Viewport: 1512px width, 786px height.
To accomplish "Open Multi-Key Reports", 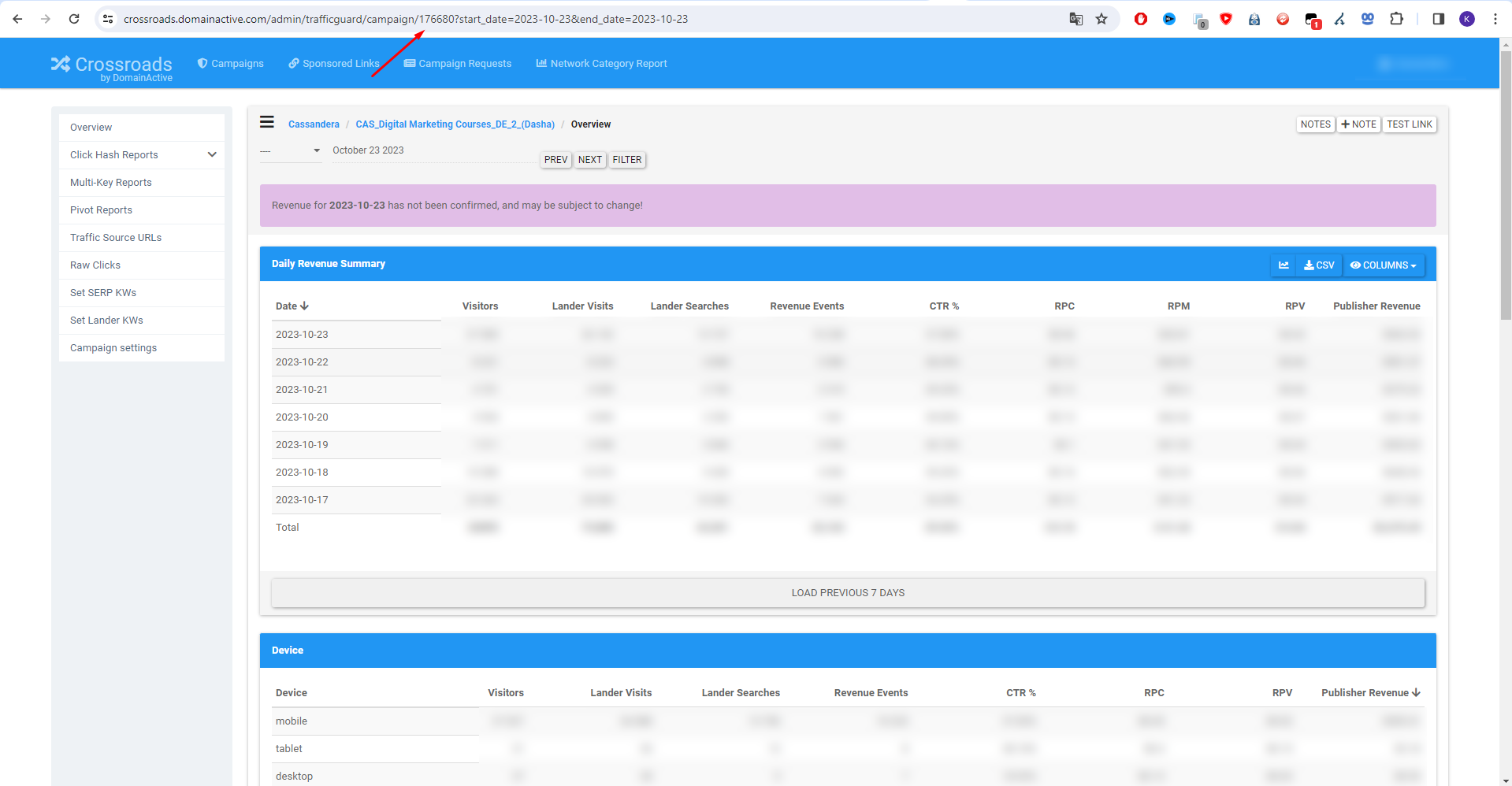I will click(x=142, y=183).
